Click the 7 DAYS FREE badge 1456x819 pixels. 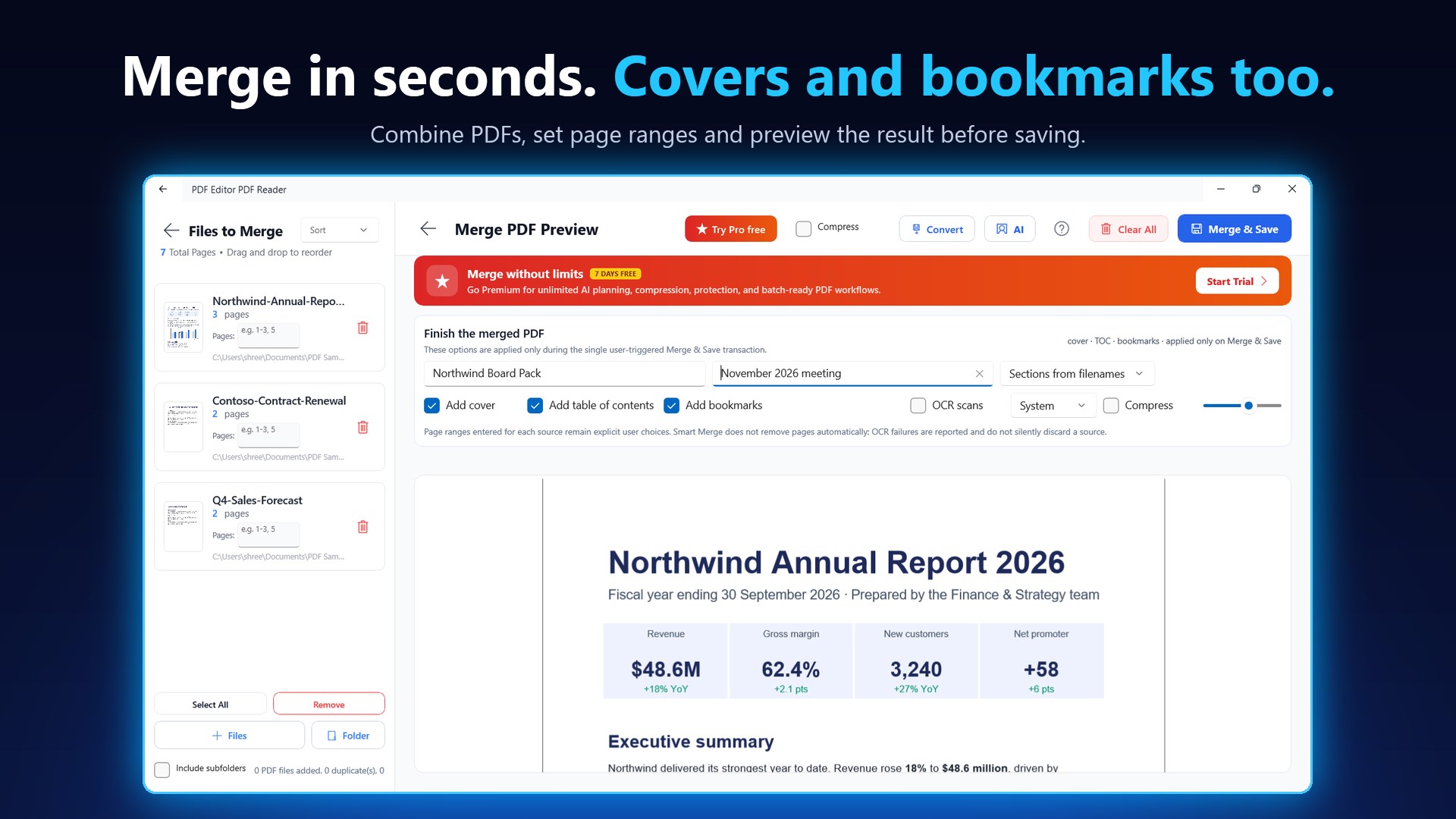615,274
